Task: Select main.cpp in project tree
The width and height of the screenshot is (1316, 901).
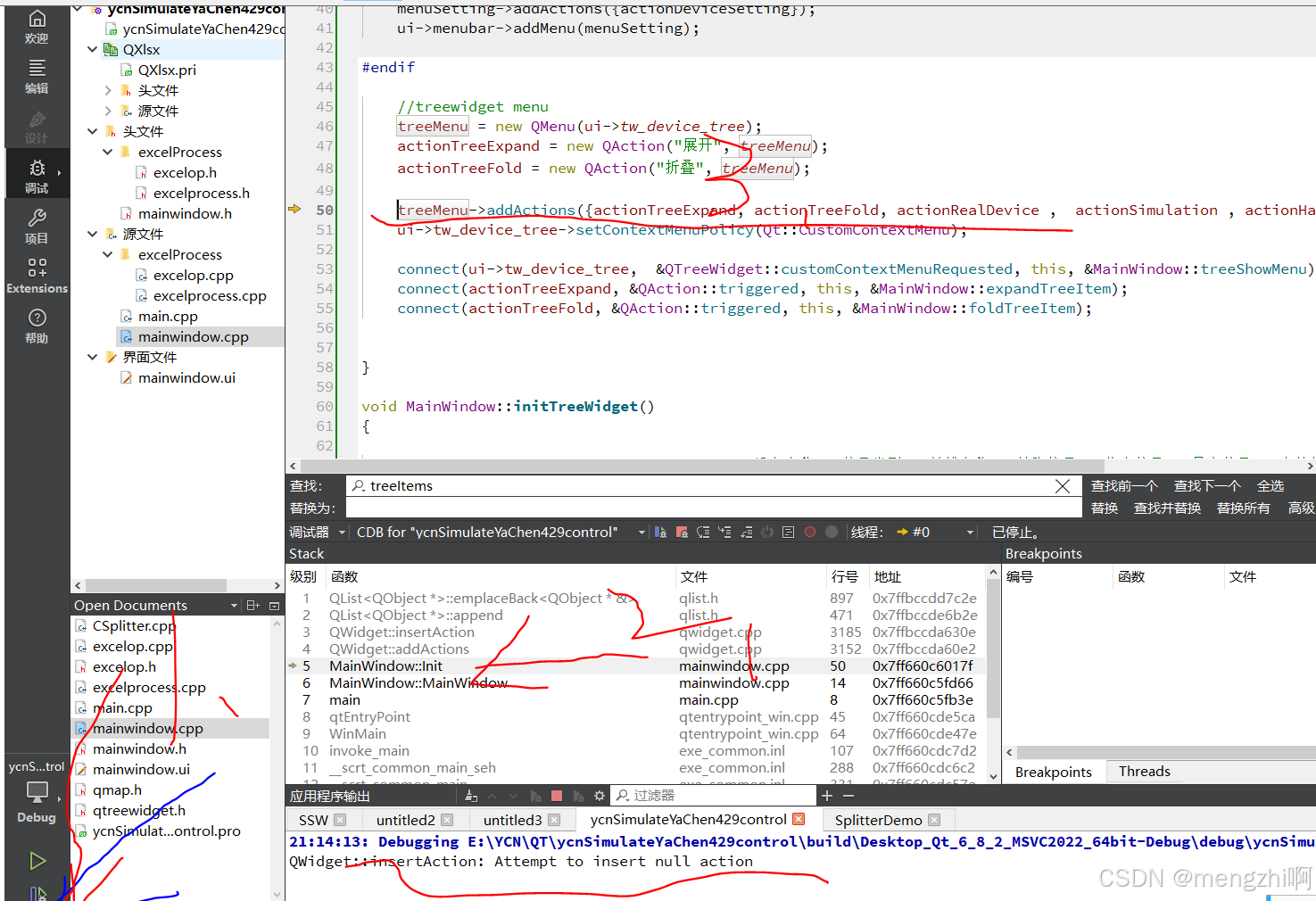Action: point(168,316)
